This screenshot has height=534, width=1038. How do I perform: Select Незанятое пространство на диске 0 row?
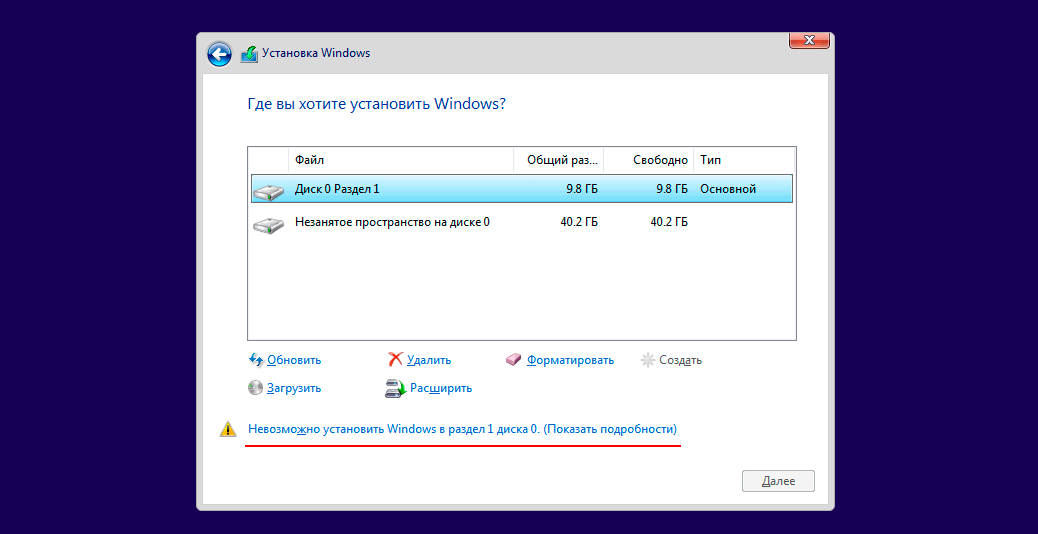click(x=522, y=222)
